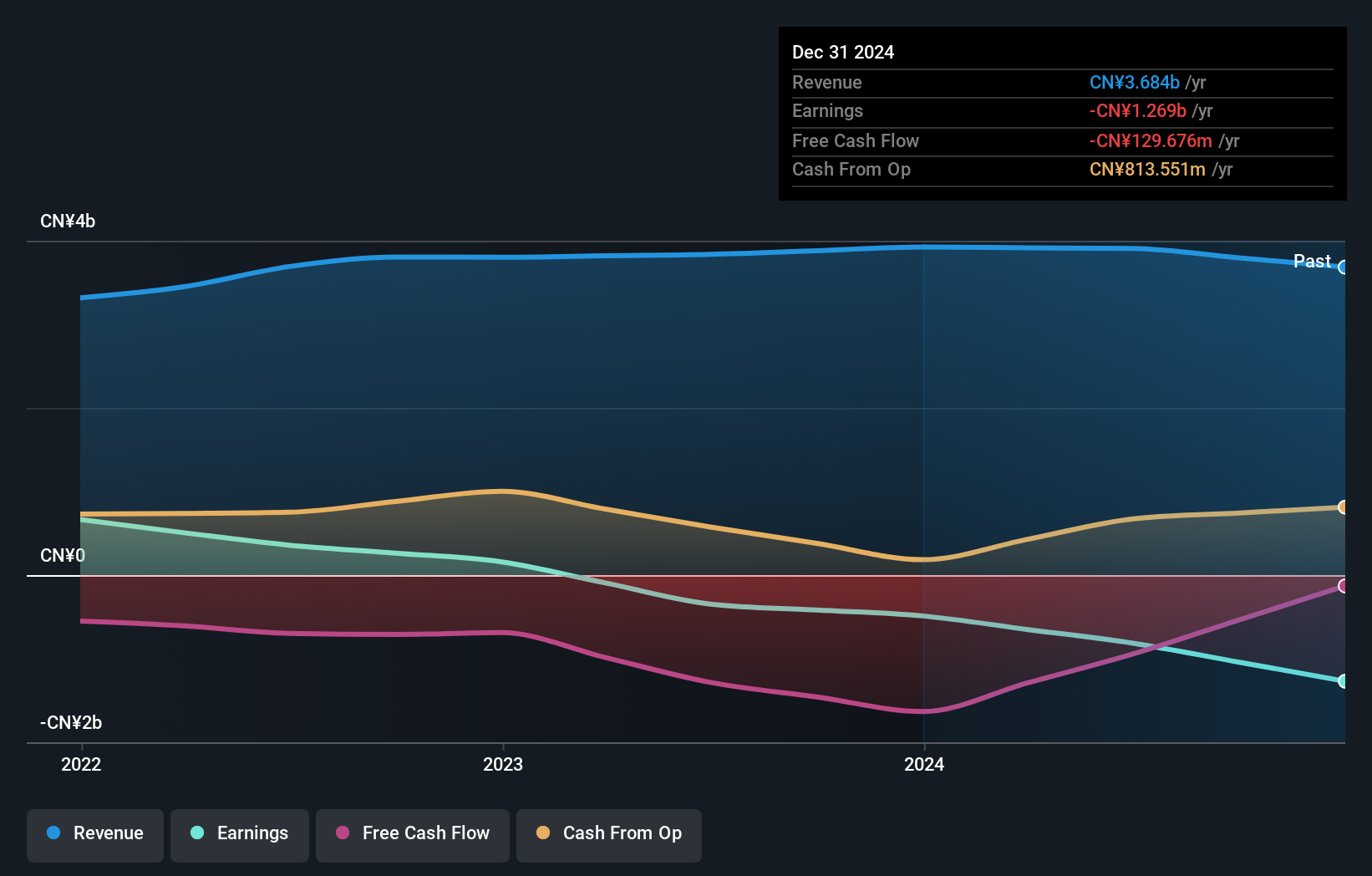Toggle the Revenue series visibility
Viewport: 1372px width, 876px height.
tap(94, 833)
